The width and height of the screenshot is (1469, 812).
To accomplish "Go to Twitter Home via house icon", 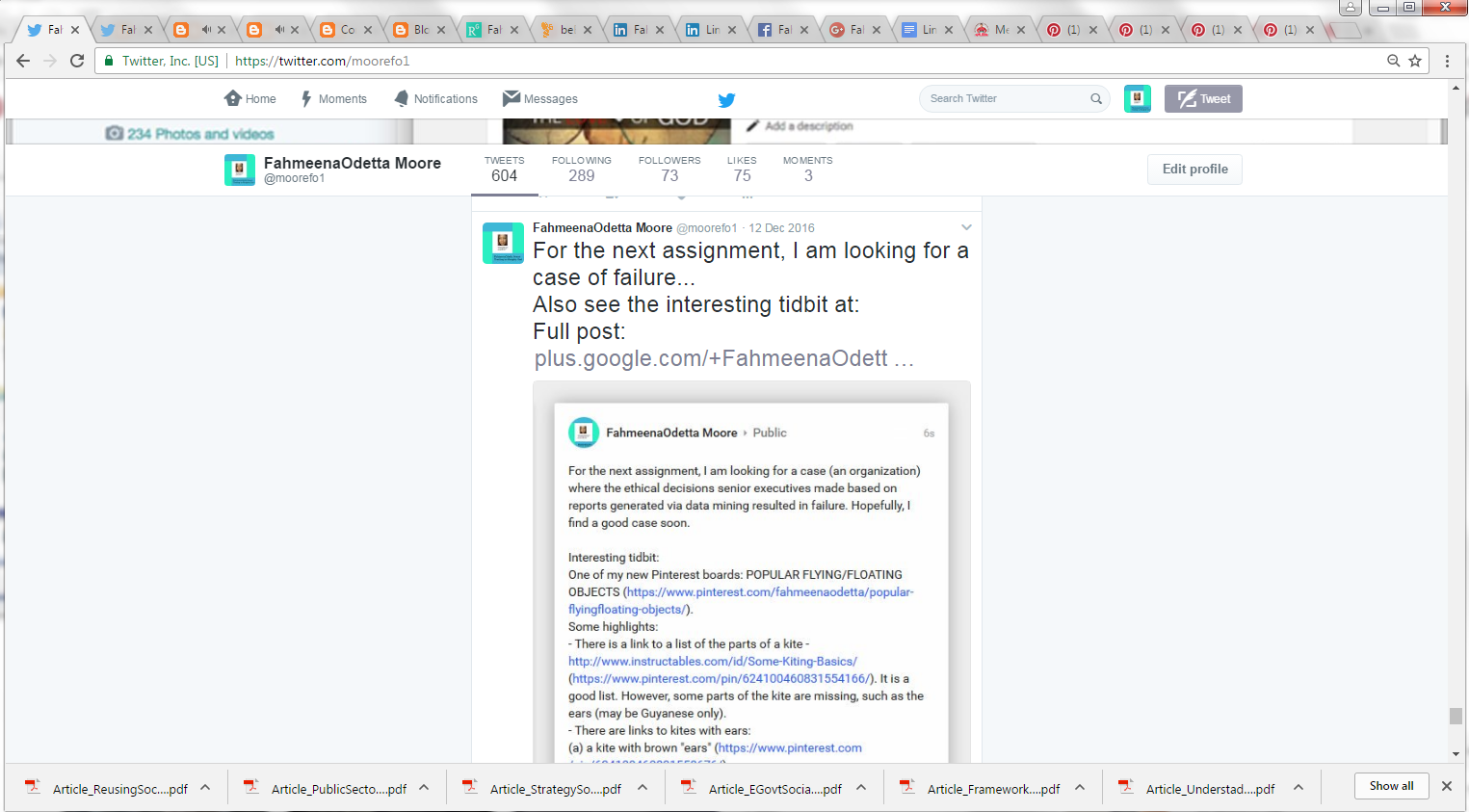I will point(233,98).
